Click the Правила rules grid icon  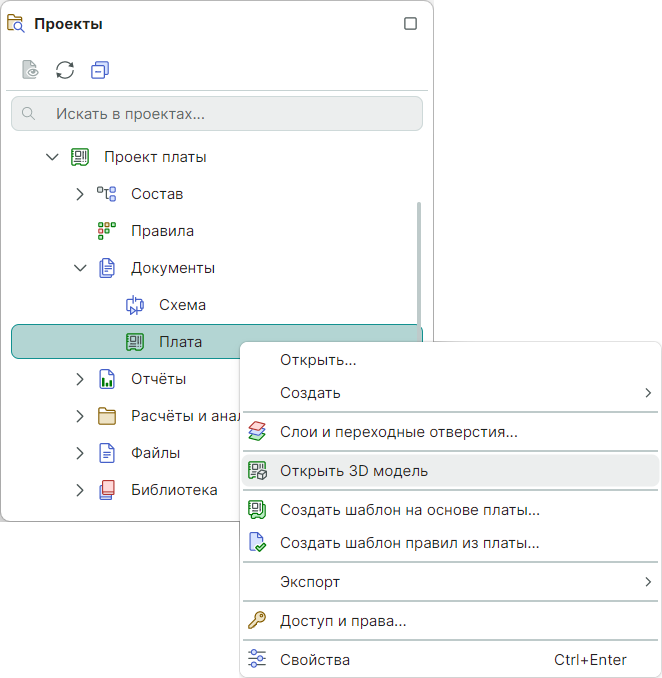tap(107, 231)
